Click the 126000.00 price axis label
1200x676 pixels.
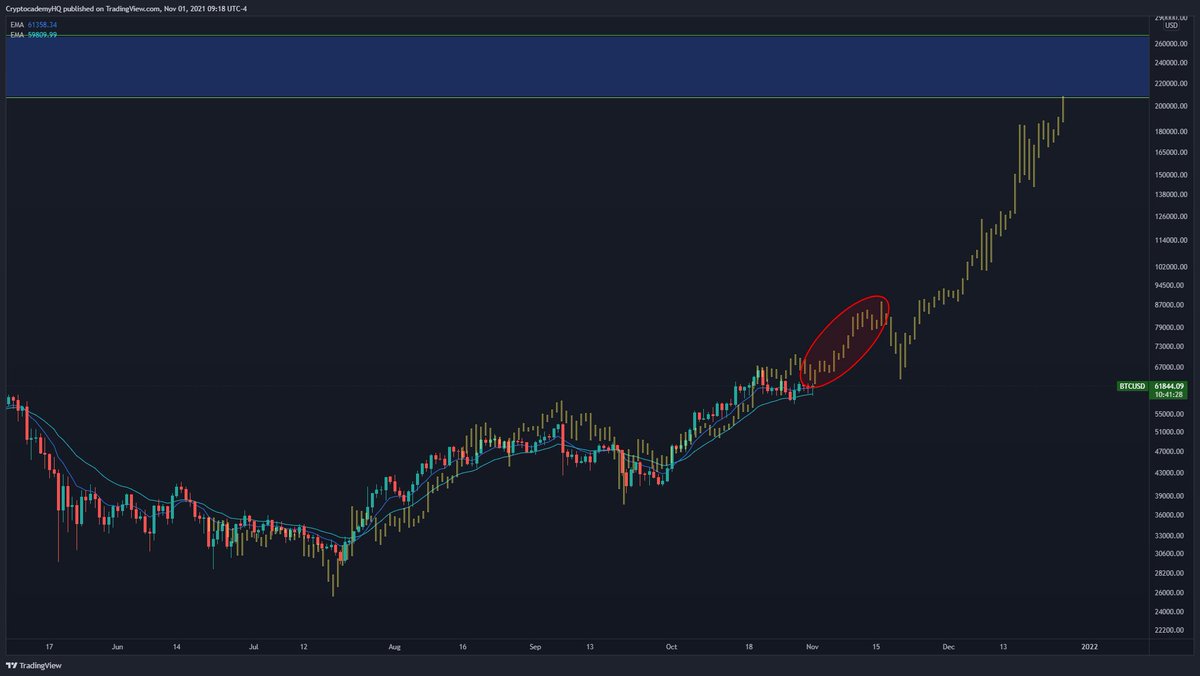(x=1170, y=216)
